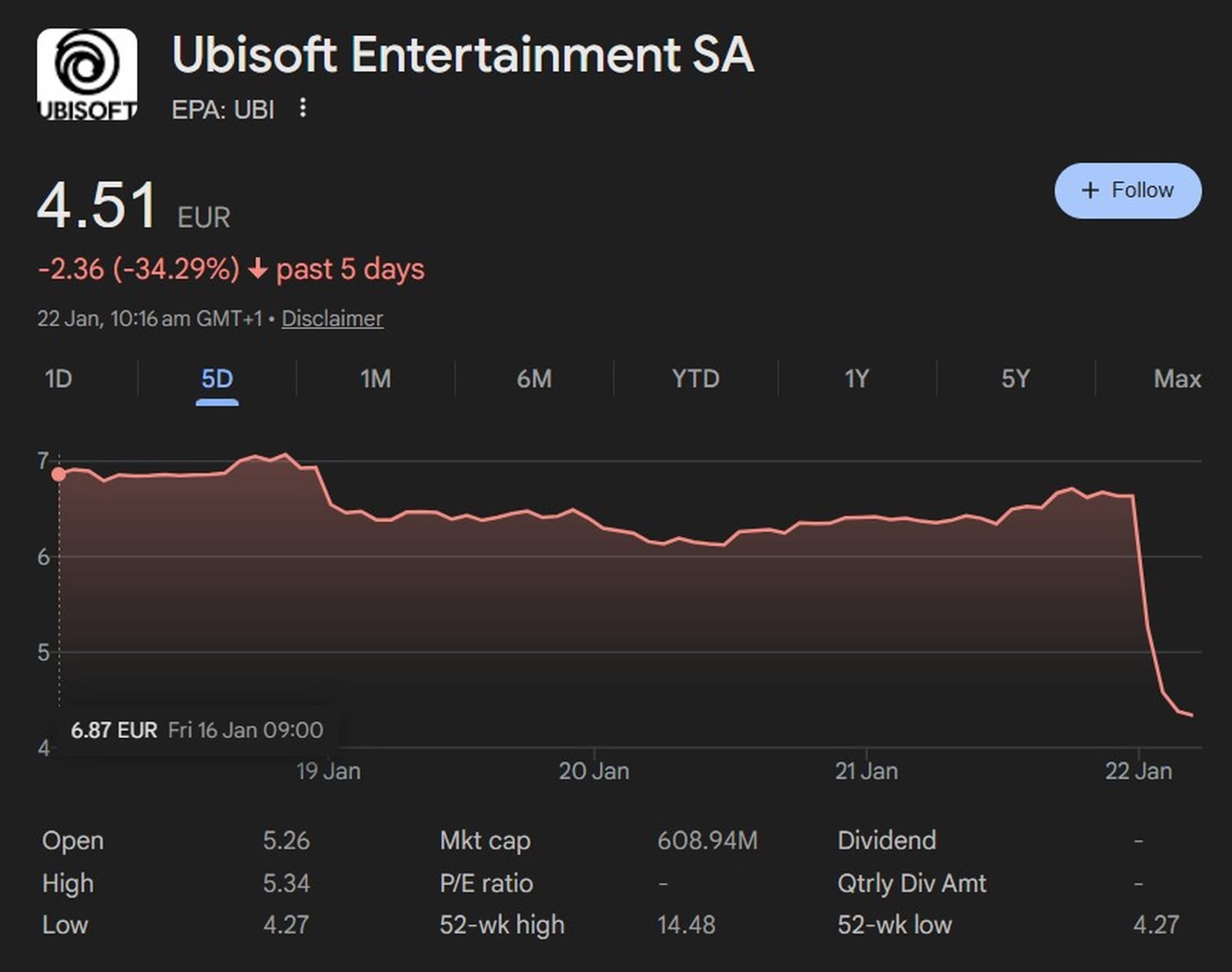Switch to the 1M chart view

click(375, 379)
